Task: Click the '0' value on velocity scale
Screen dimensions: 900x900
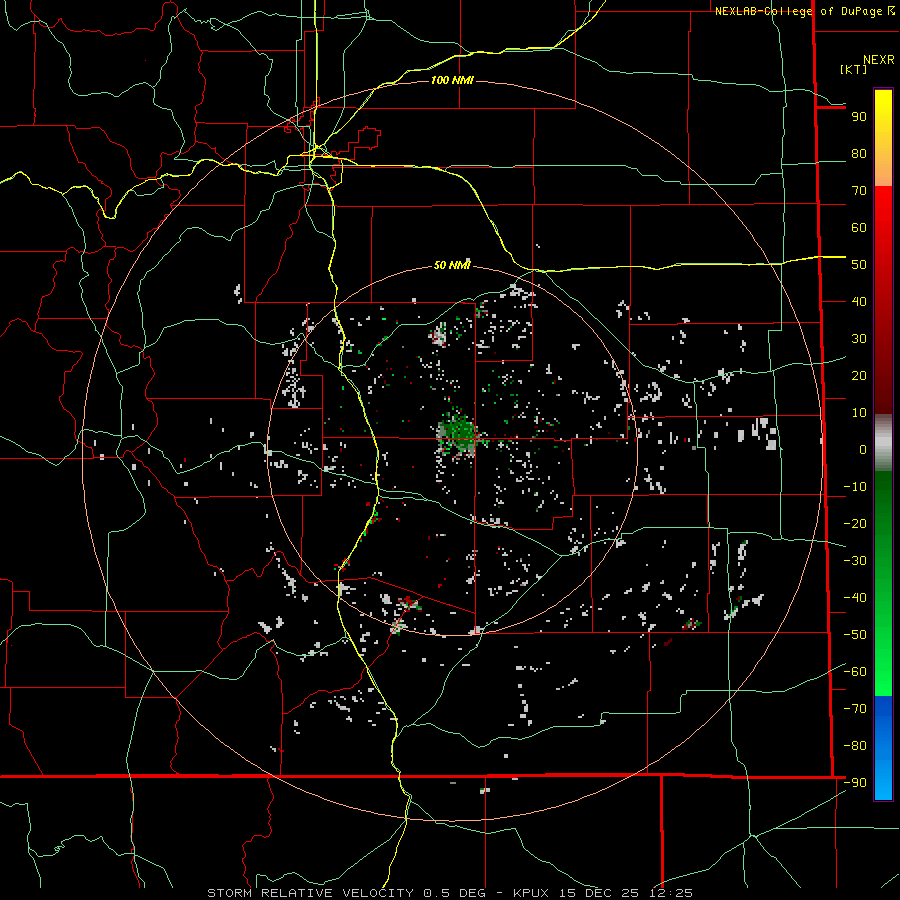Action: click(863, 450)
